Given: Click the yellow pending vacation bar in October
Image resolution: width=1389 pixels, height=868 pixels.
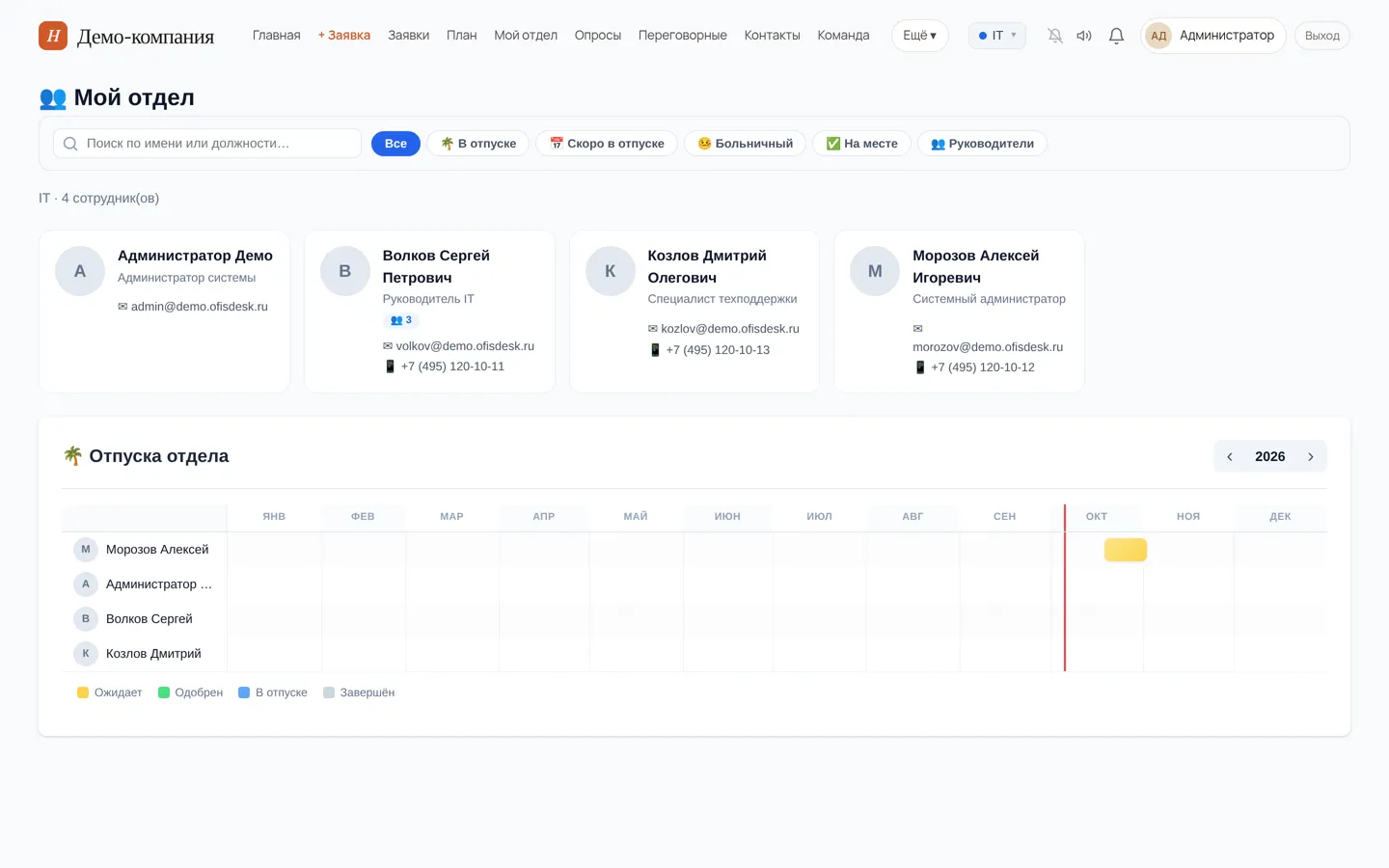Looking at the screenshot, I should (x=1126, y=550).
